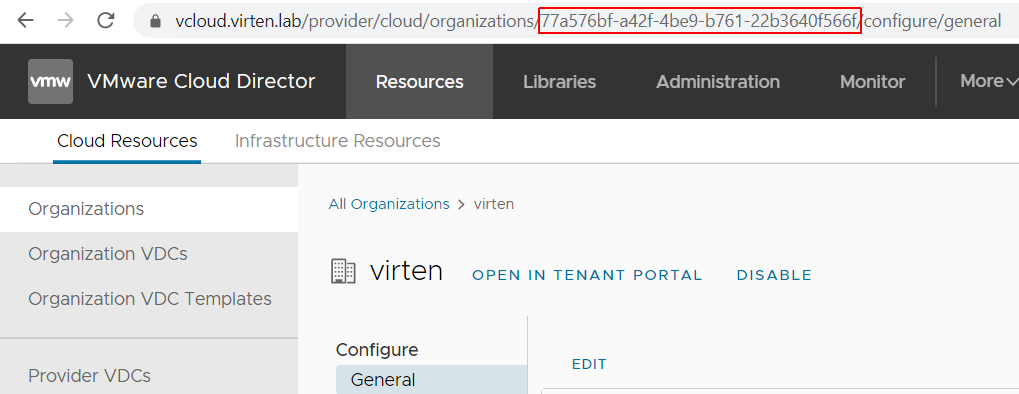Select Organizations in the sidebar

(x=149, y=209)
